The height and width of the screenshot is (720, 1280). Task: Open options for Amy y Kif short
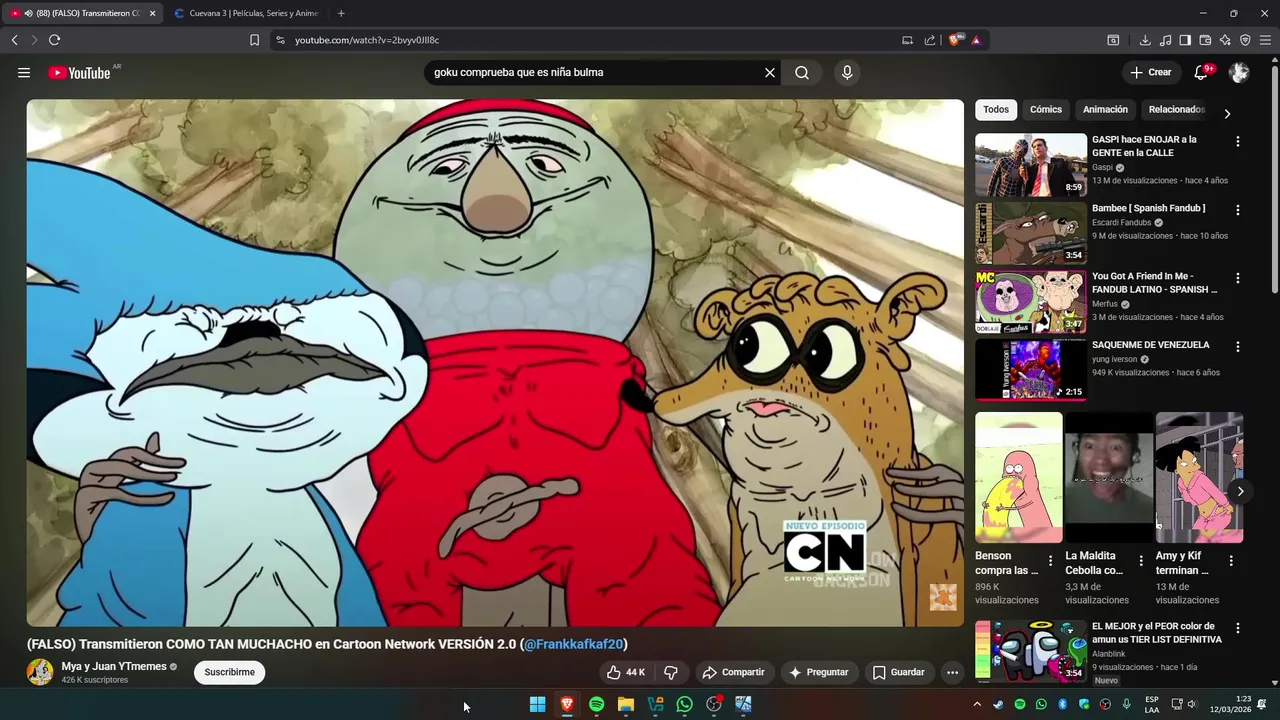(x=1230, y=561)
